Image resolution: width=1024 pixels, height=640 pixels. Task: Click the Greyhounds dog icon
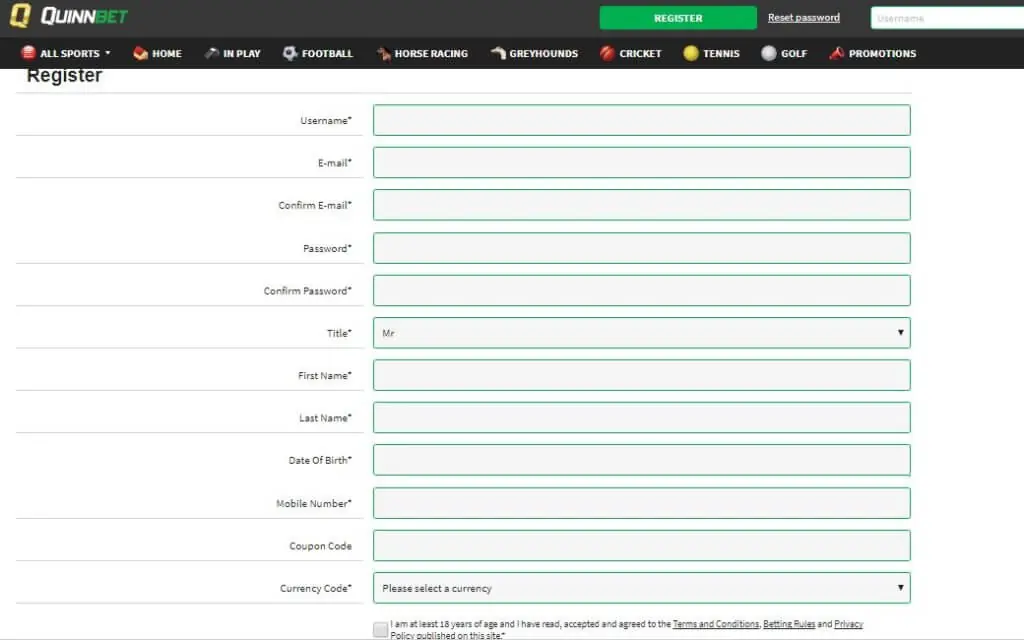pos(498,53)
